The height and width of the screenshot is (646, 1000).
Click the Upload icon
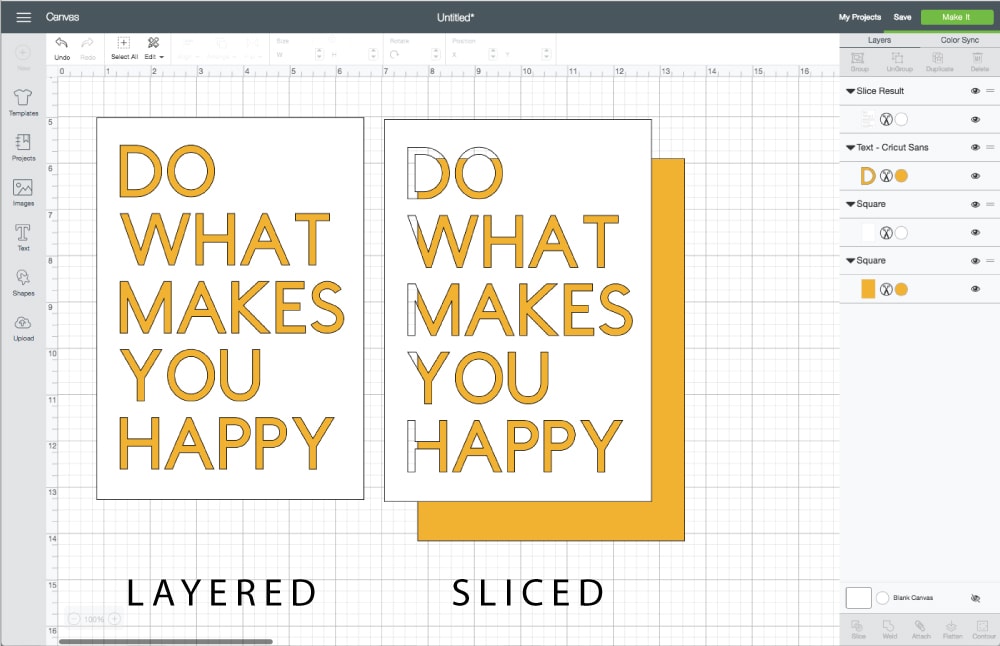tap(23, 326)
